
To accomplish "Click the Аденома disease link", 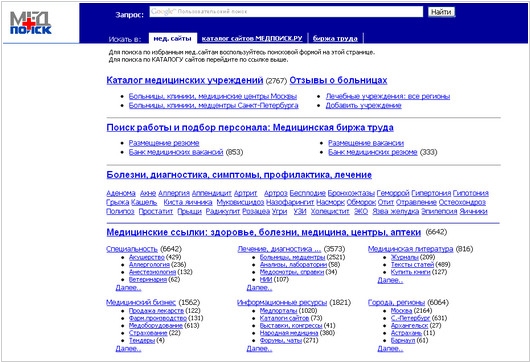I will (121, 193).
